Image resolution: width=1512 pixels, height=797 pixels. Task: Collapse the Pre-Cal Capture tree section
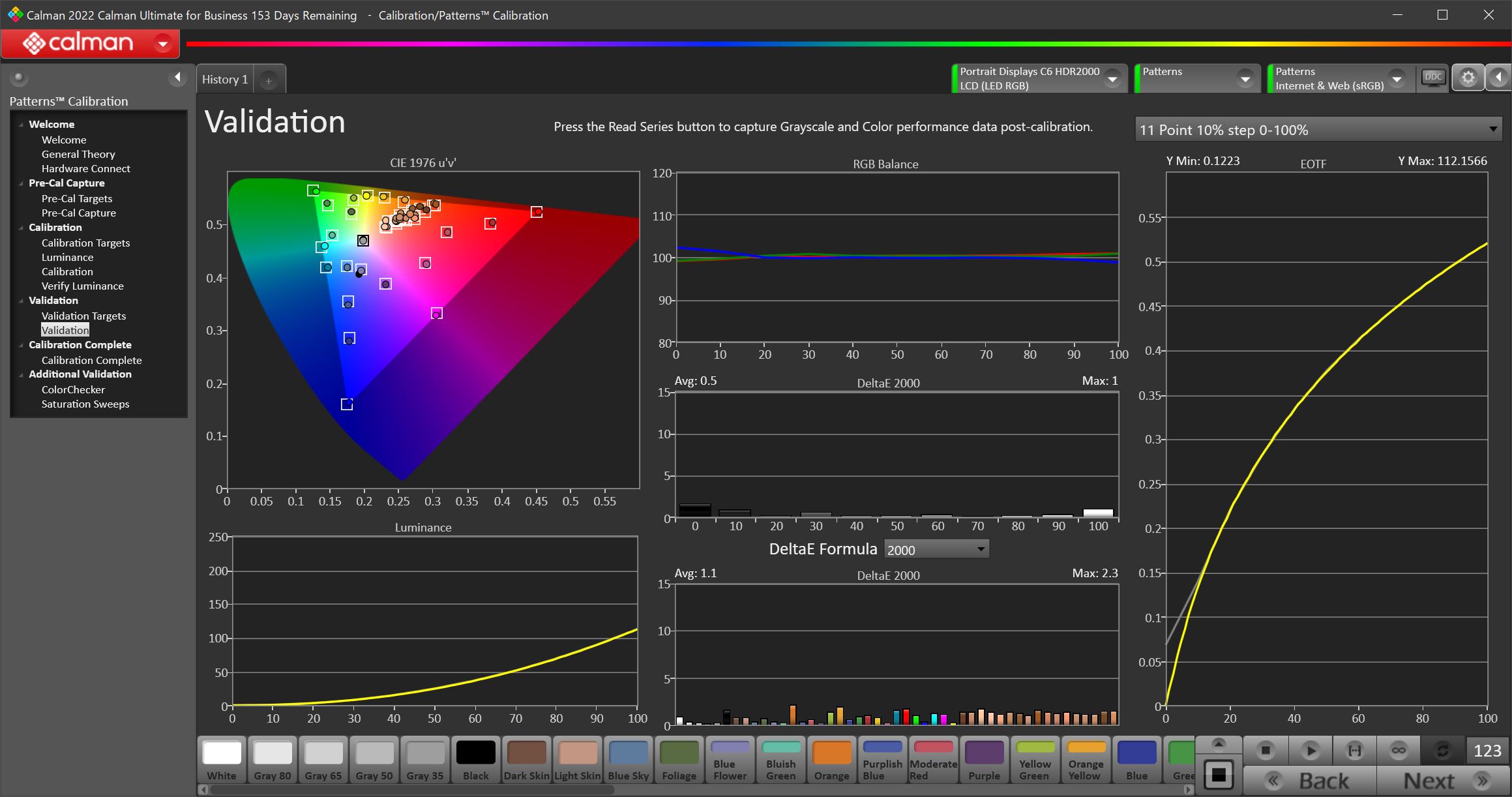click(x=21, y=183)
